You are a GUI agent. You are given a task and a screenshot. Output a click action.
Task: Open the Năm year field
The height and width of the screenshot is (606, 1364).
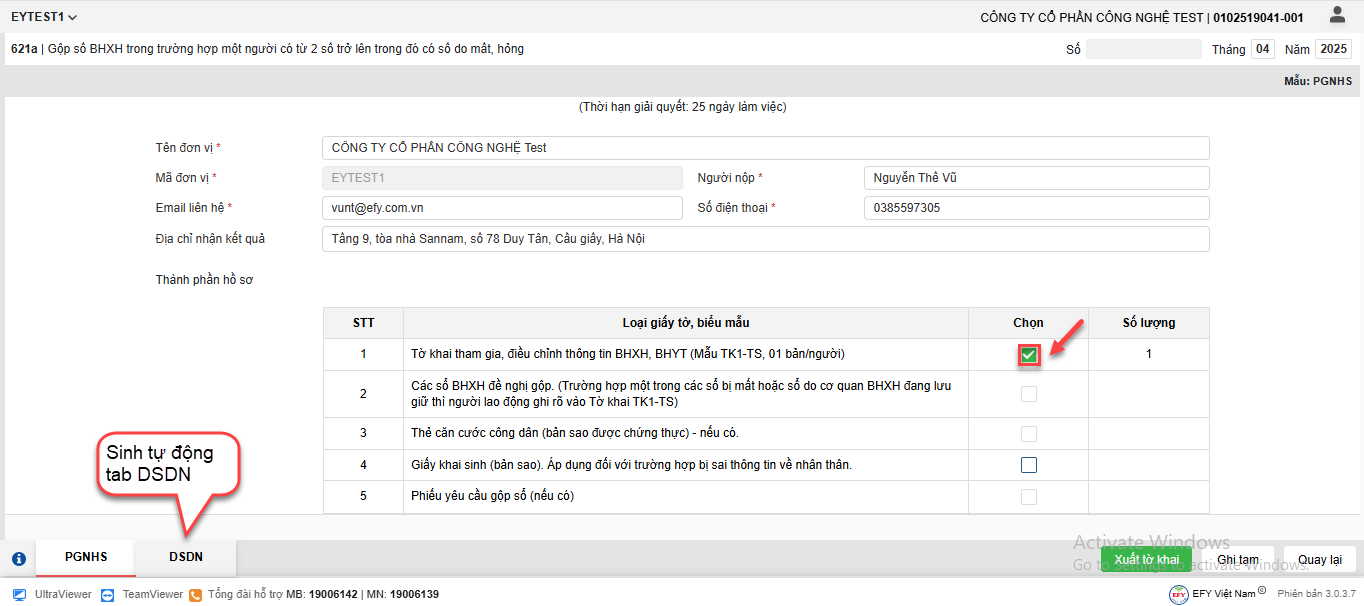(1332, 49)
